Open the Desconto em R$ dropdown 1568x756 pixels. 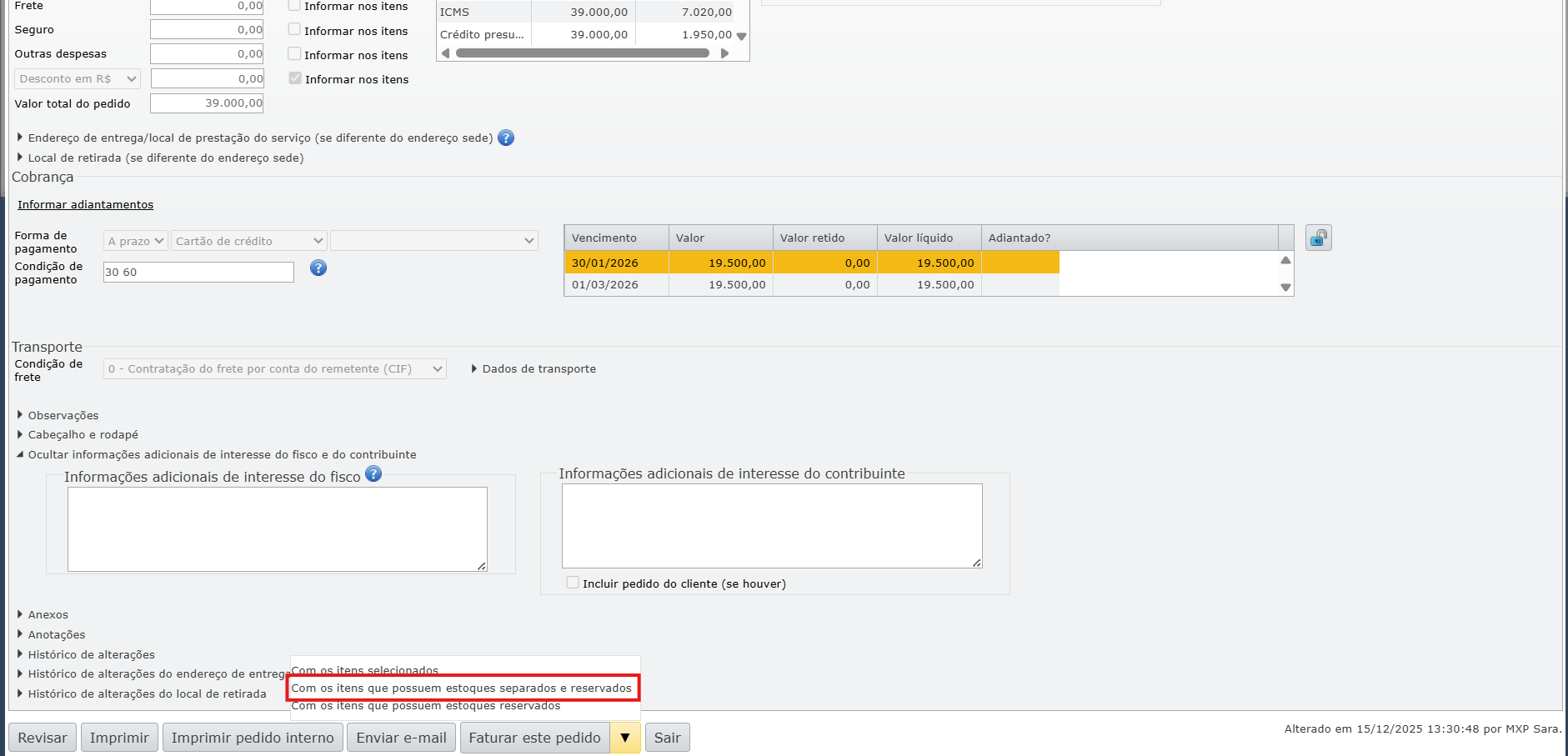(x=78, y=79)
